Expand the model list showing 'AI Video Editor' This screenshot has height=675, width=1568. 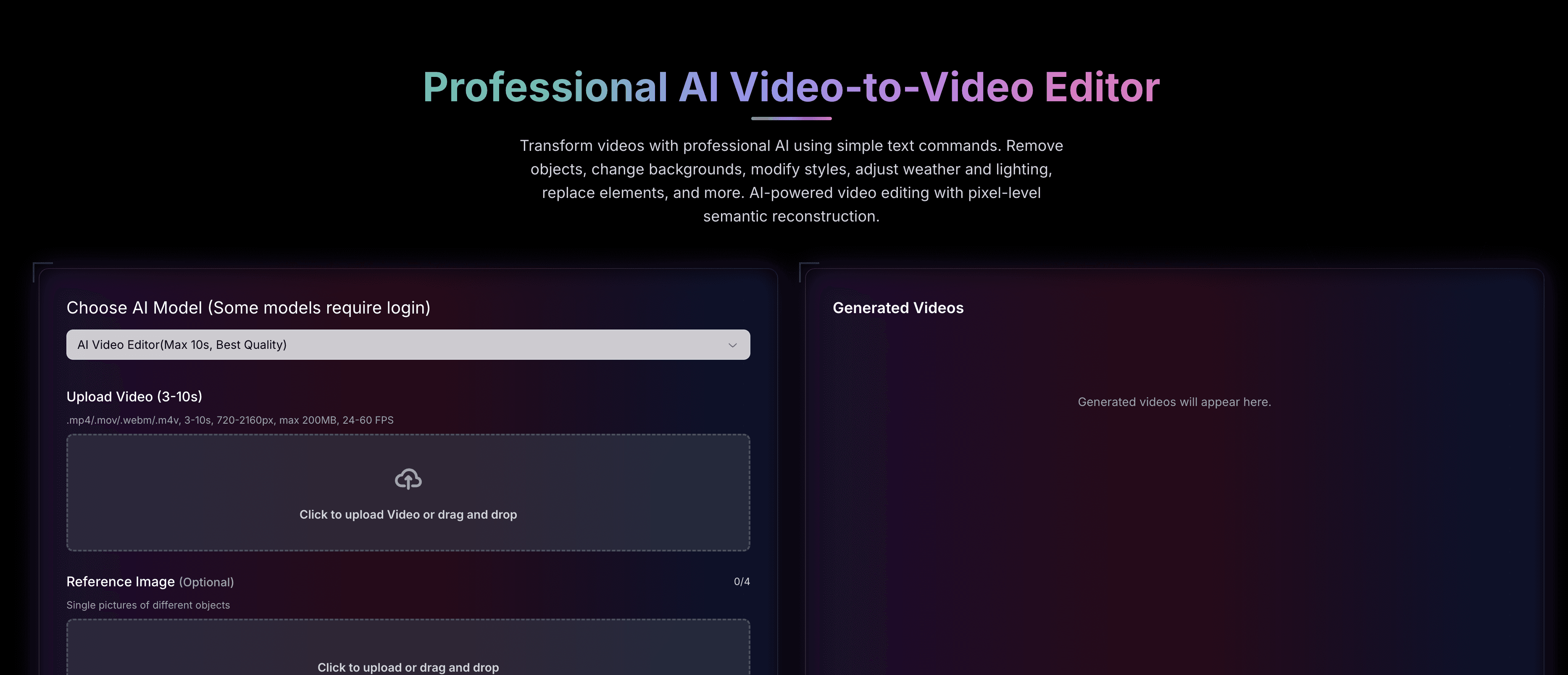pyautogui.click(x=408, y=345)
